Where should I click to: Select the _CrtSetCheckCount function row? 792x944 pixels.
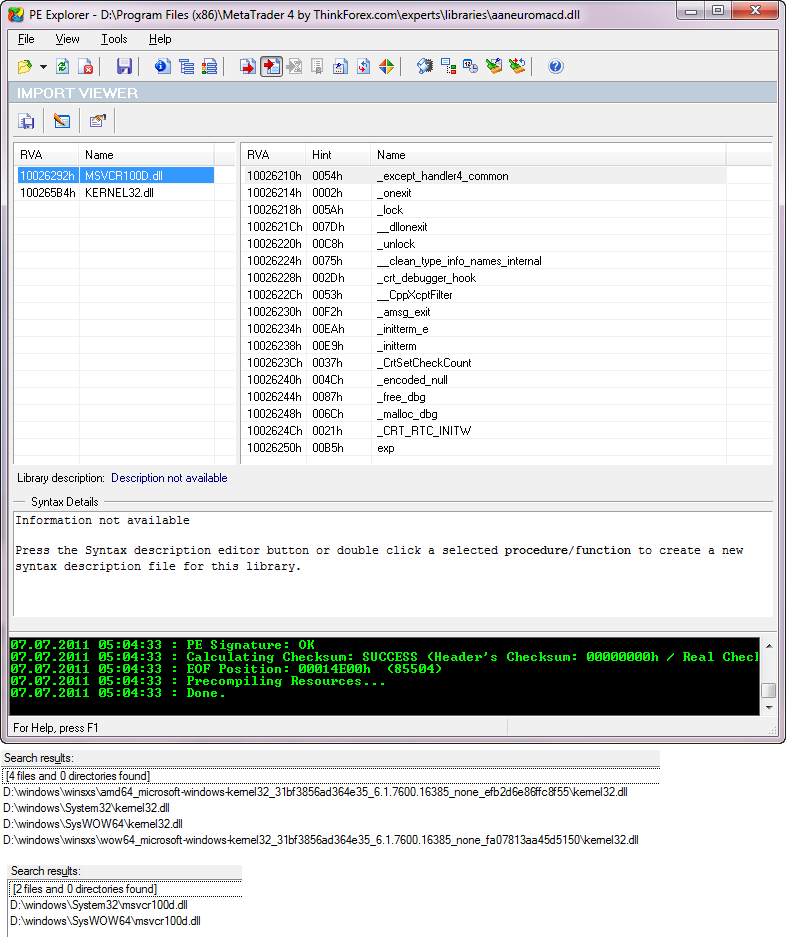pyautogui.click(x=484, y=363)
